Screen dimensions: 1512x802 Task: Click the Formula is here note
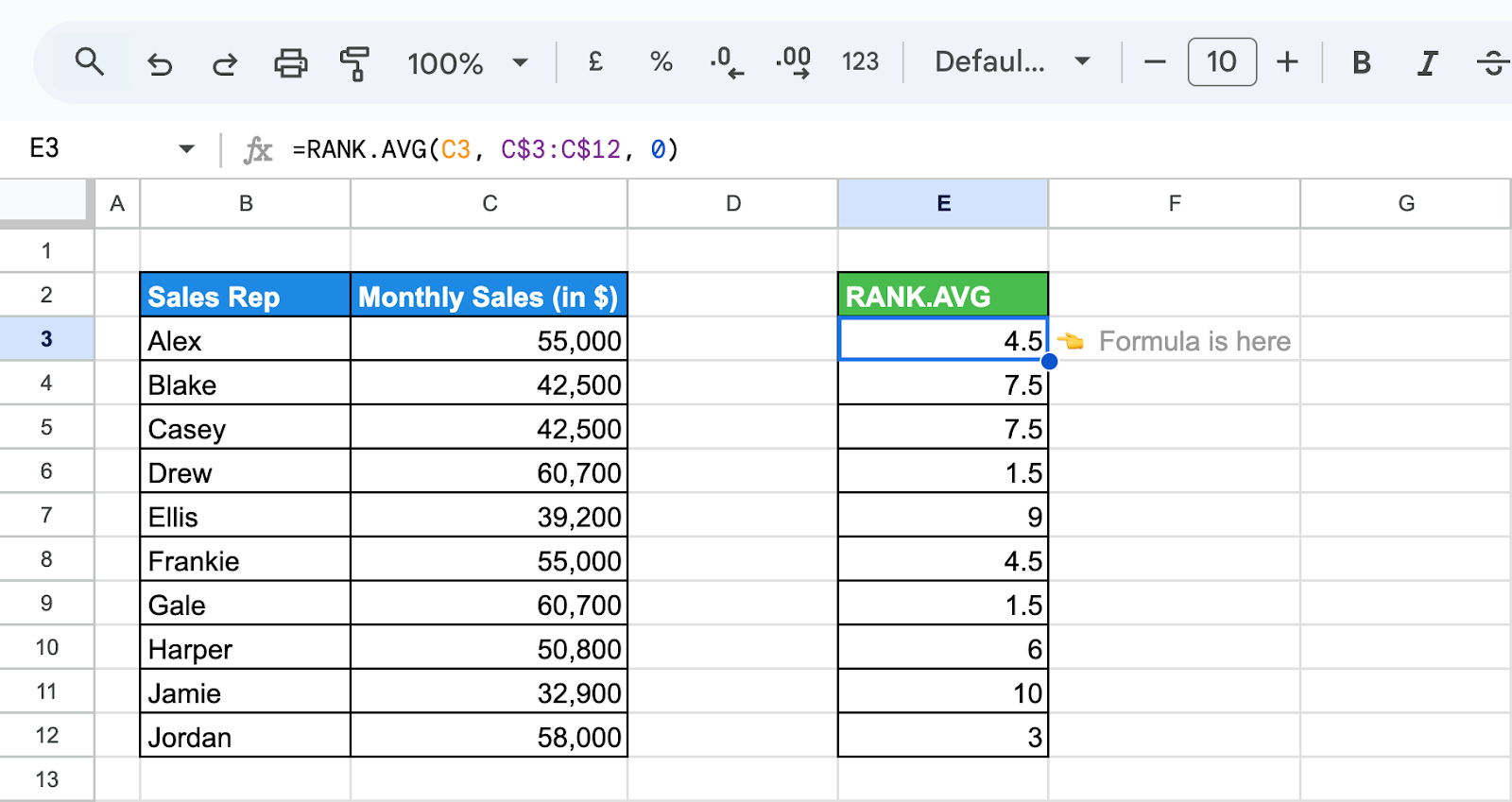pos(1175,341)
